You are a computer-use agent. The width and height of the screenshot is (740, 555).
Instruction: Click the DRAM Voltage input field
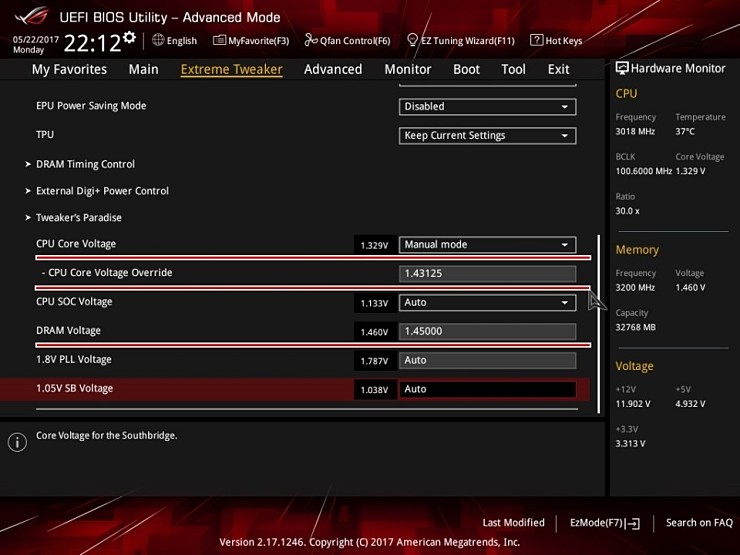click(x=487, y=331)
